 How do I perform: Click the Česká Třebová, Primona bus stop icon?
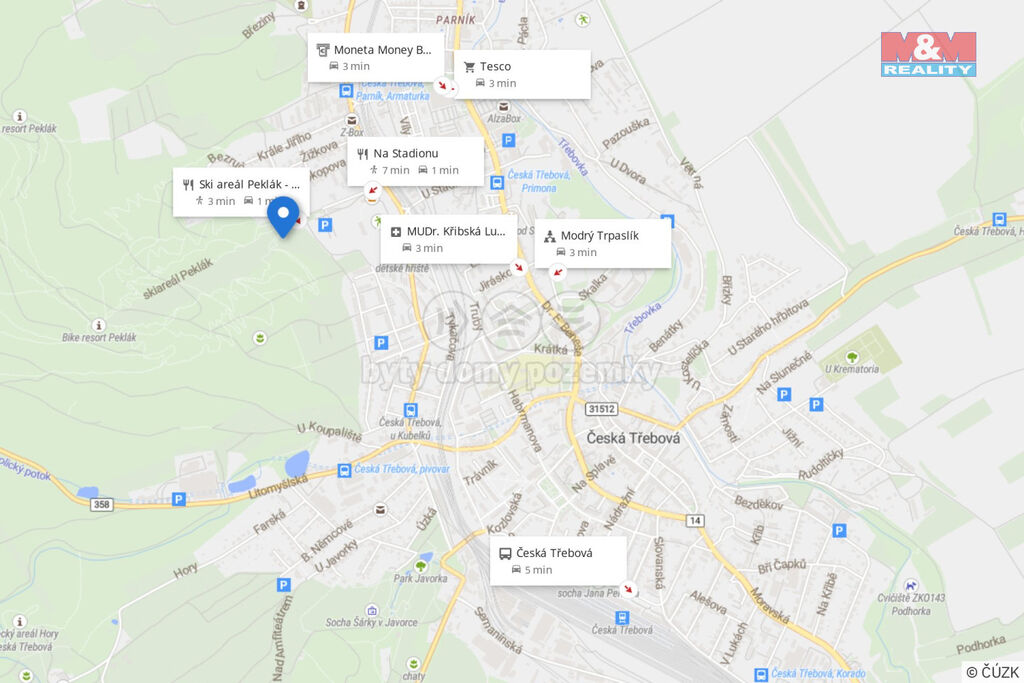pyautogui.click(x=497, y=182)
